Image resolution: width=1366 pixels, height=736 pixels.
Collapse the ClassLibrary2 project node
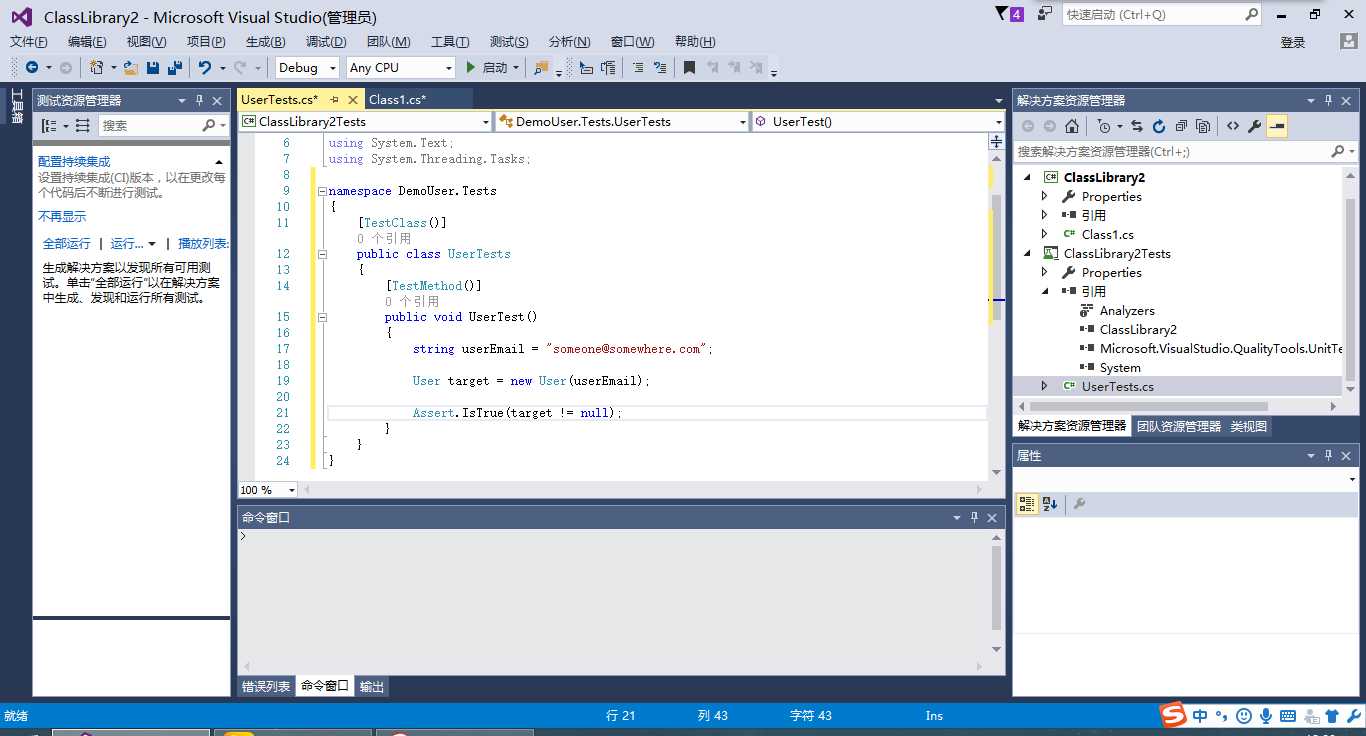(1027, 177)
